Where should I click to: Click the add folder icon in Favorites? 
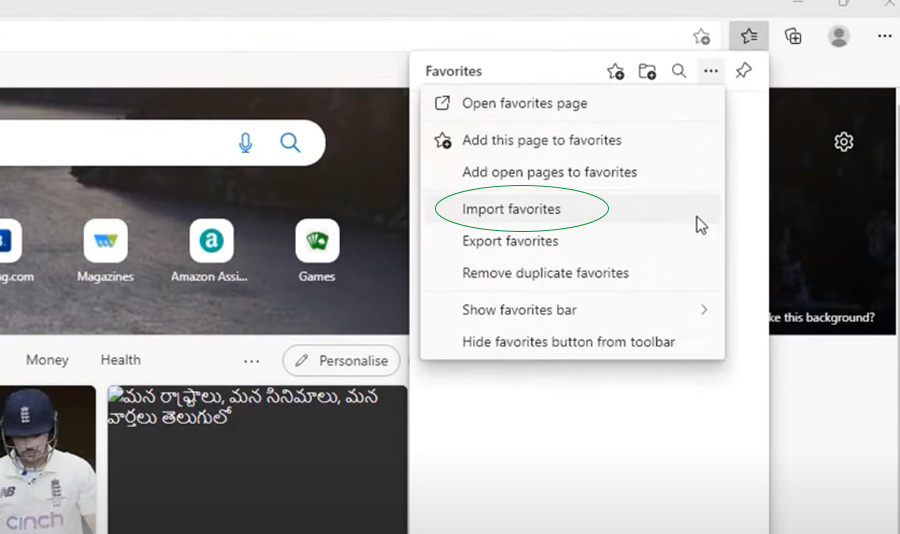click(x=647, y=71)
